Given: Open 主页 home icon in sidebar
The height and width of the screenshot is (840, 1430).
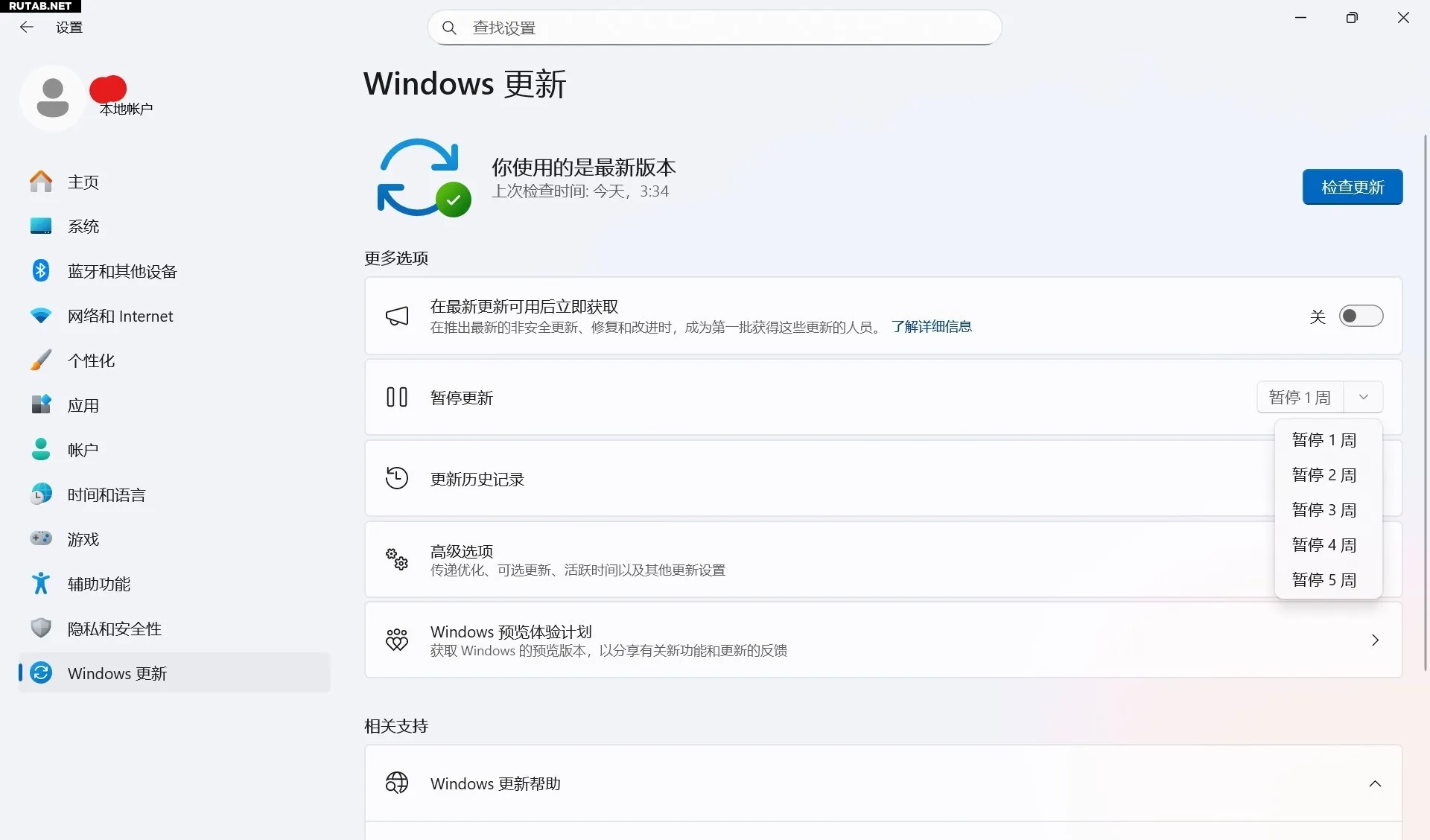Looking at the screenshot, I should (x=41, y=182).
